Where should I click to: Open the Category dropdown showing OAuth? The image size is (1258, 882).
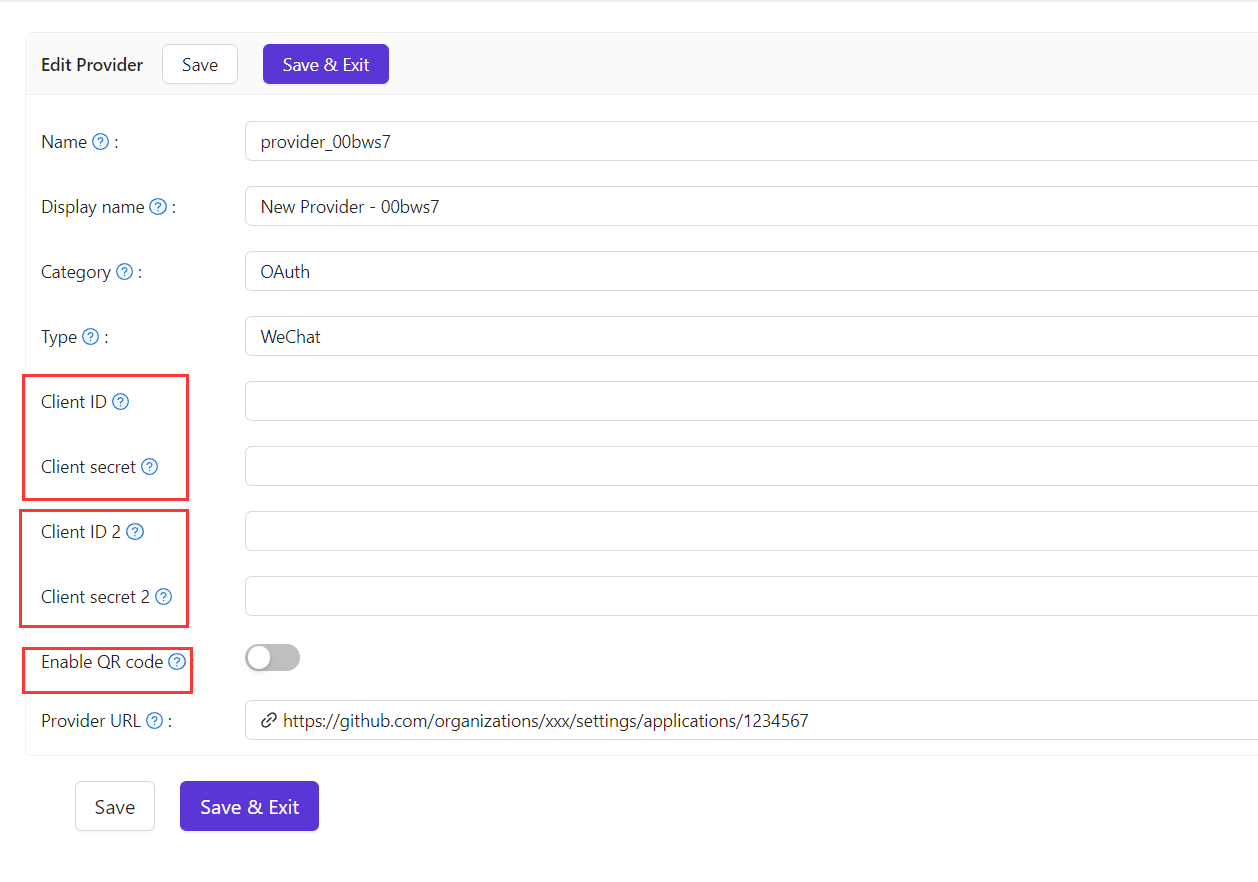coord(750,272)
